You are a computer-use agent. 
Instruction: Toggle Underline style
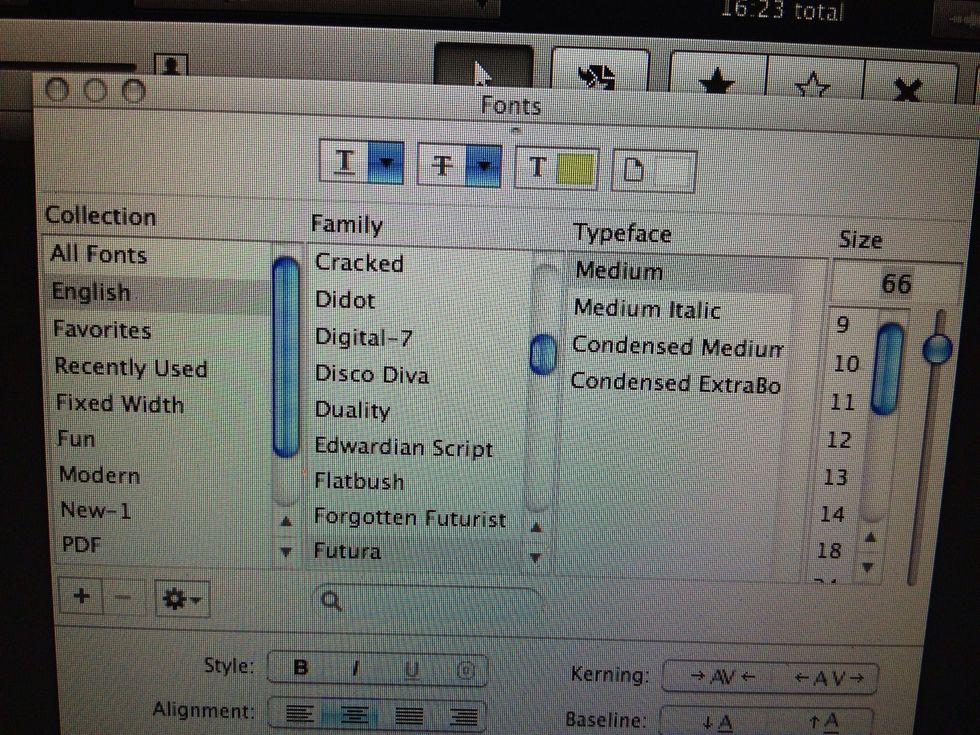click(411, 670)
